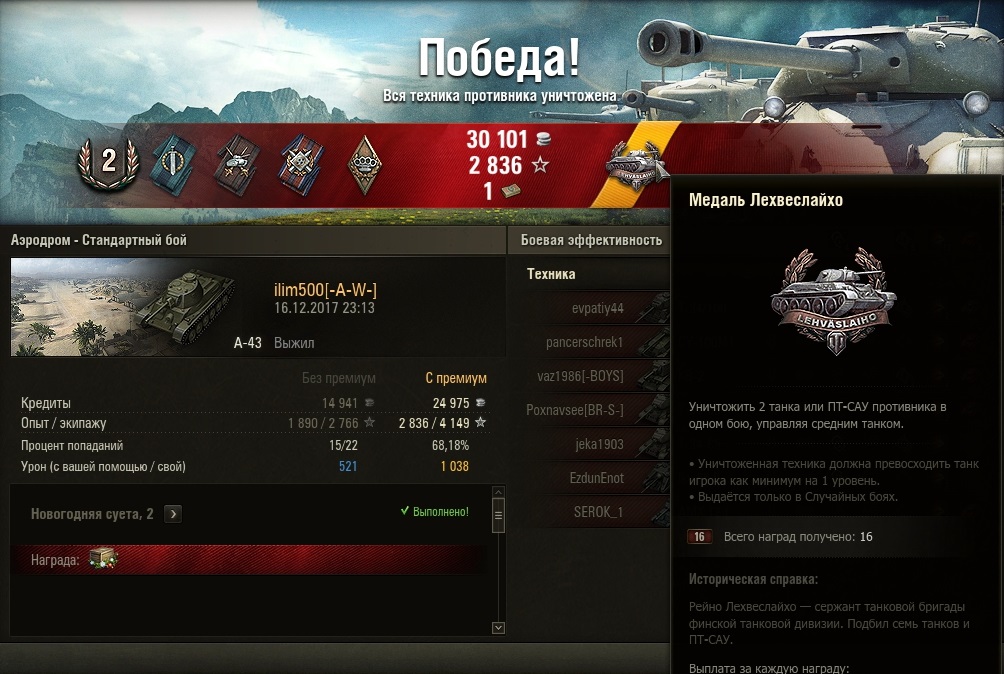Click the large Lehväslaiho medal in tooltip
The width and height of the screenshot is (1004, 674).
(834, 301)
